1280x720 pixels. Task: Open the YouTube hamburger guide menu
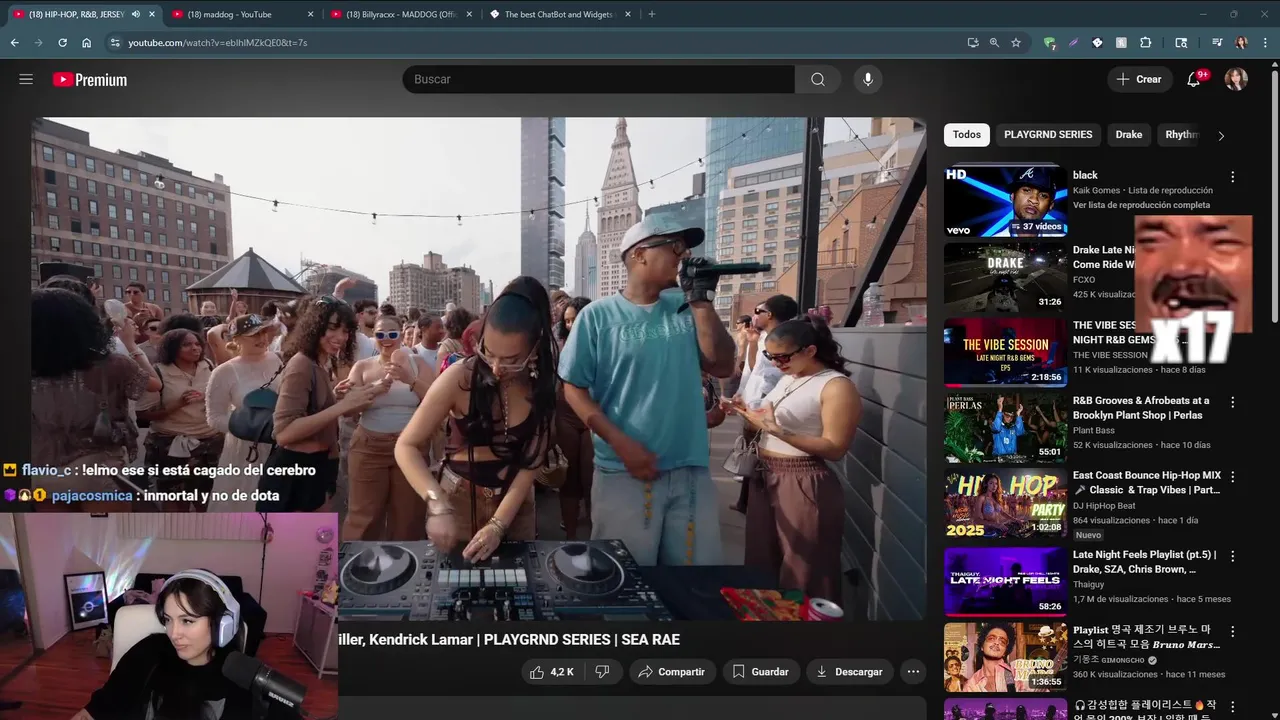[26, 79]
